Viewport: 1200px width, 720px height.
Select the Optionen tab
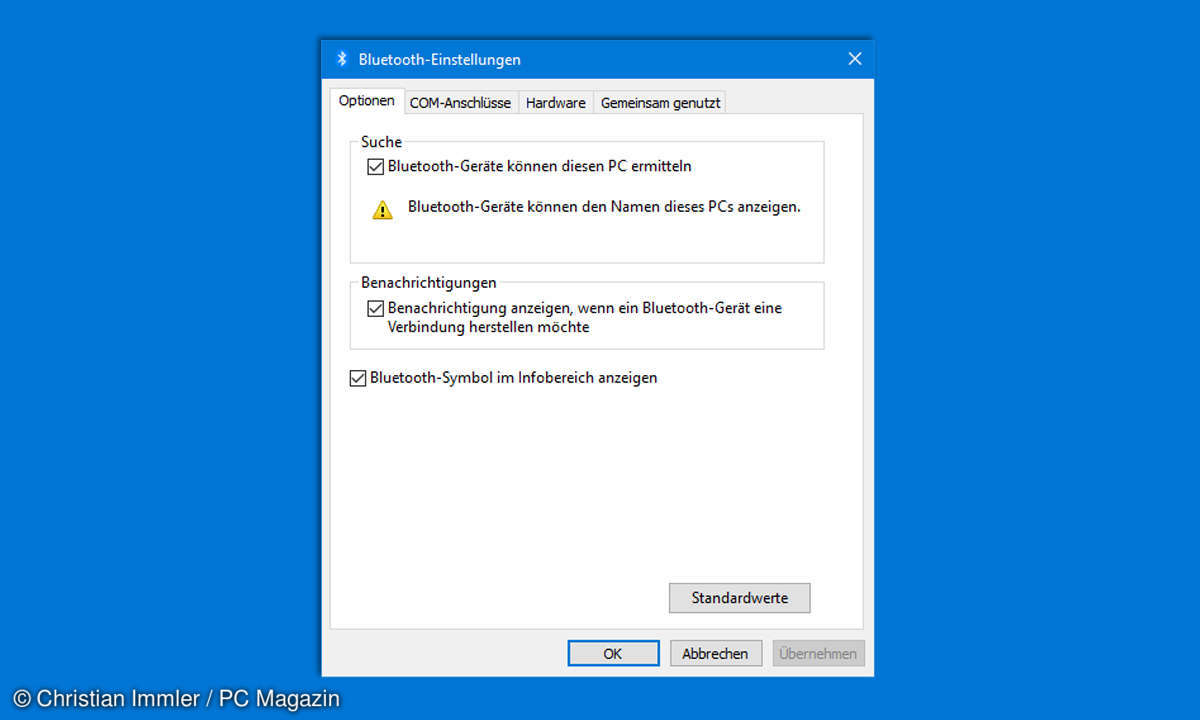click(366, 101)
